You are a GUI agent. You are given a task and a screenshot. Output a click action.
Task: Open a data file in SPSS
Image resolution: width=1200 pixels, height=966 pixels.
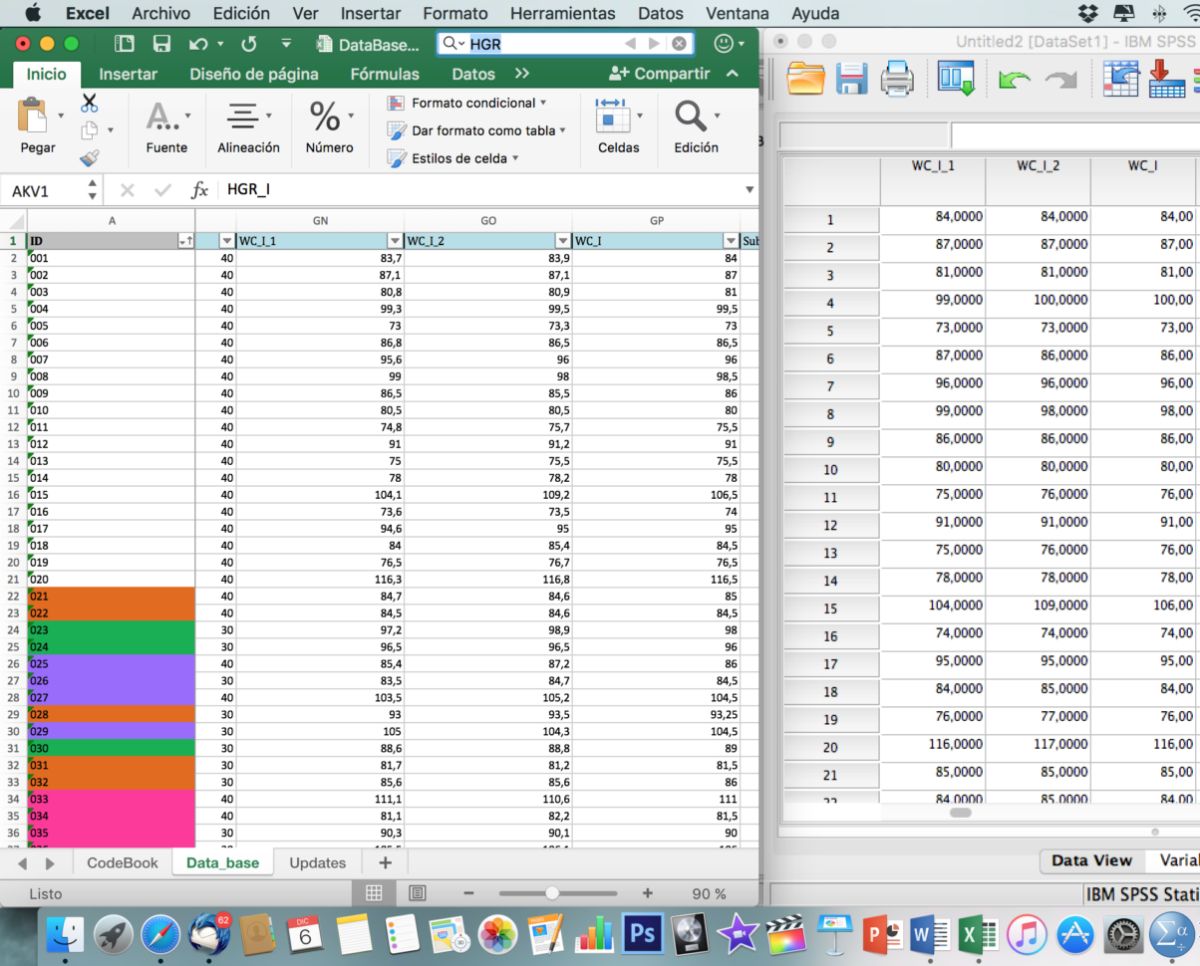(x=805, y=79)
